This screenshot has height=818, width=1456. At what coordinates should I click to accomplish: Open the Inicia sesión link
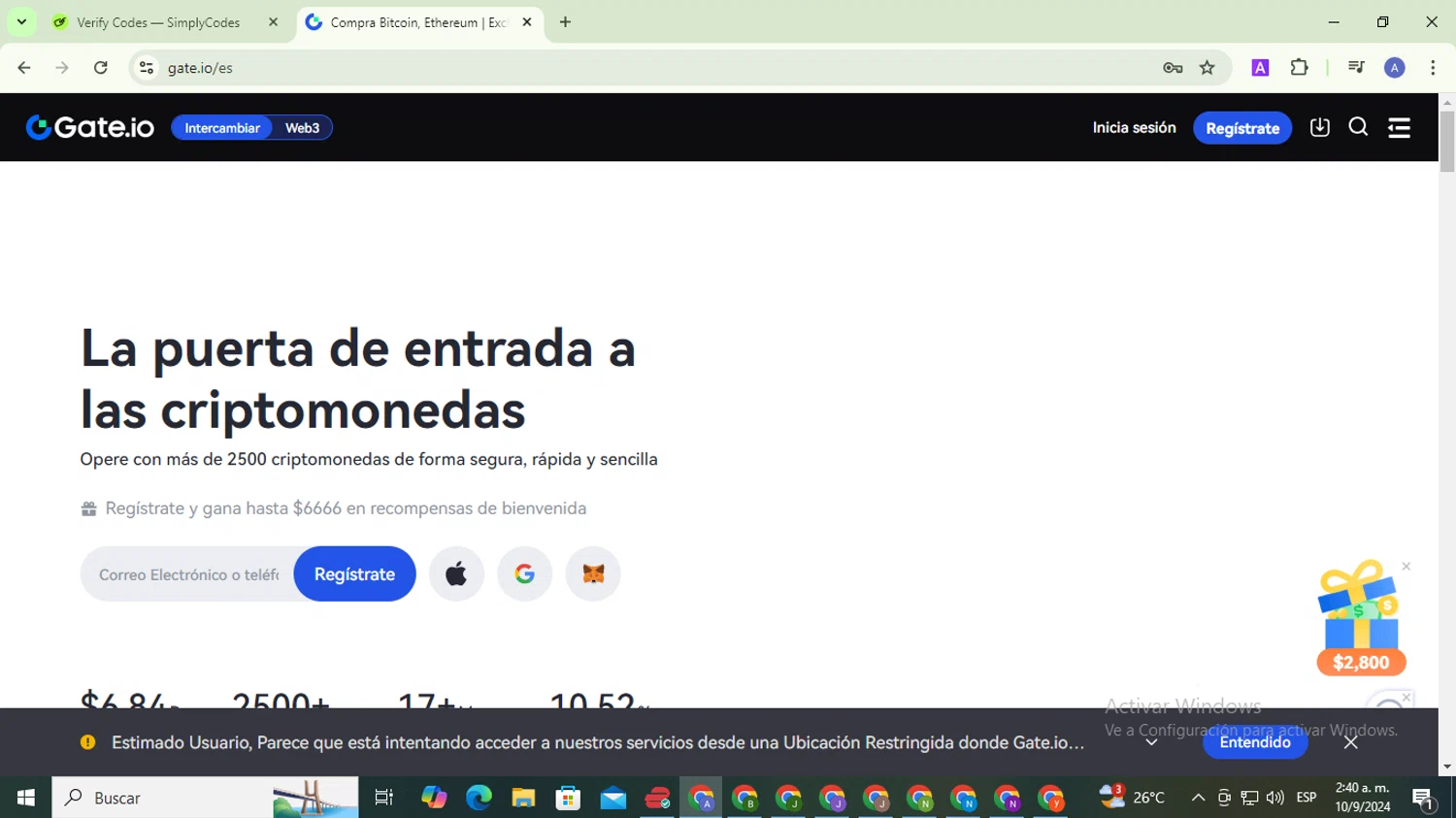(1134, 127)
